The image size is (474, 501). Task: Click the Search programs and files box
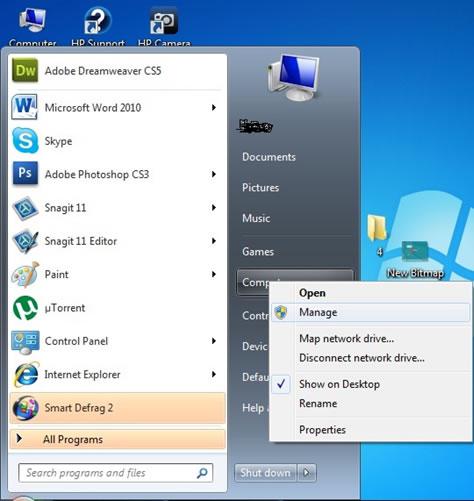coord(116,473)
